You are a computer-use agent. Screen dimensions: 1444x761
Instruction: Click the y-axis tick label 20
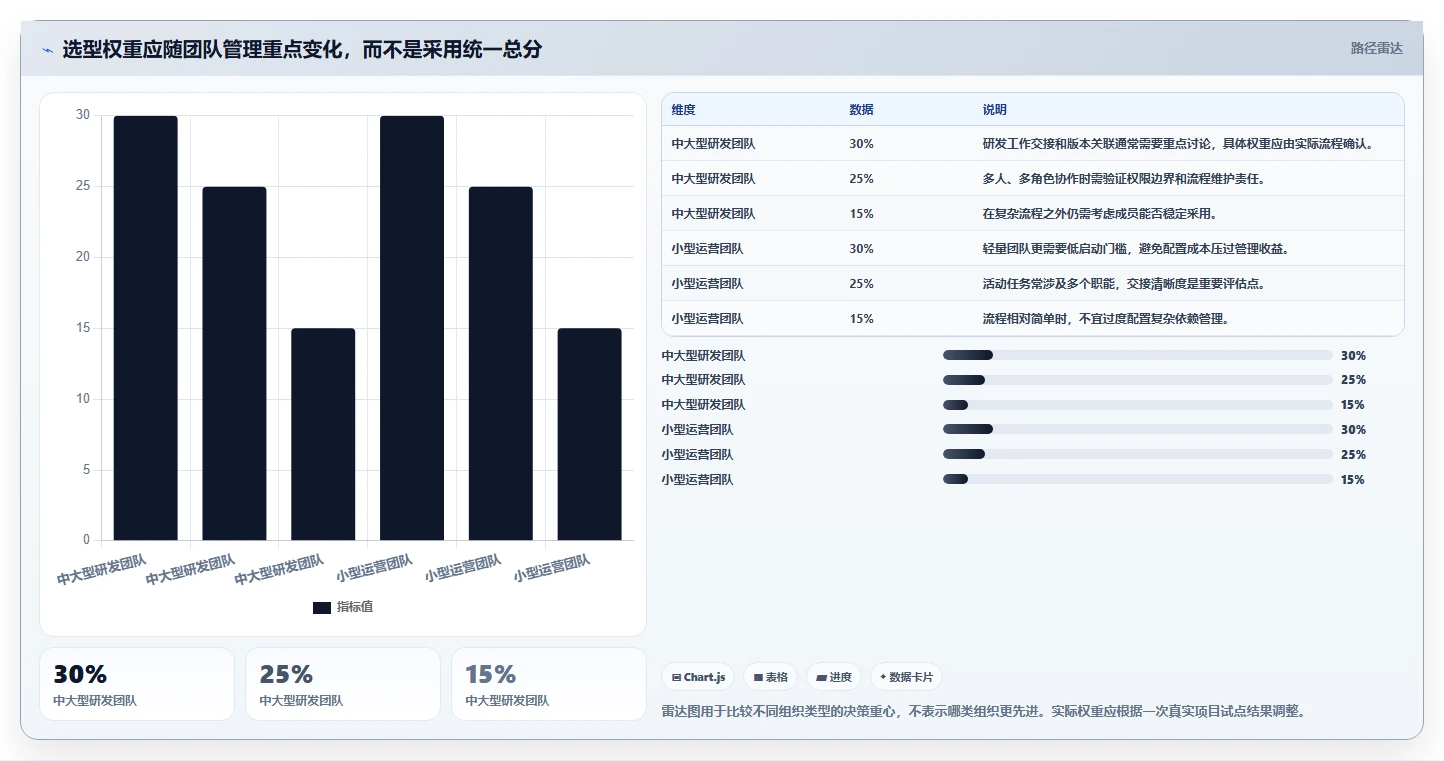[83, 257]
